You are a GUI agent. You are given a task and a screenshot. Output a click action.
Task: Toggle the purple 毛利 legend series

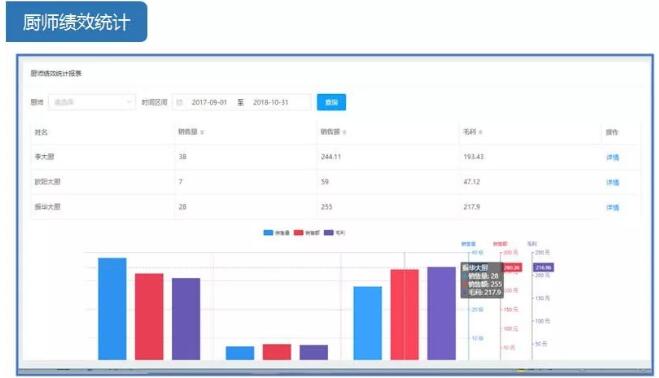pyautogui.click(x=335, y=233)
